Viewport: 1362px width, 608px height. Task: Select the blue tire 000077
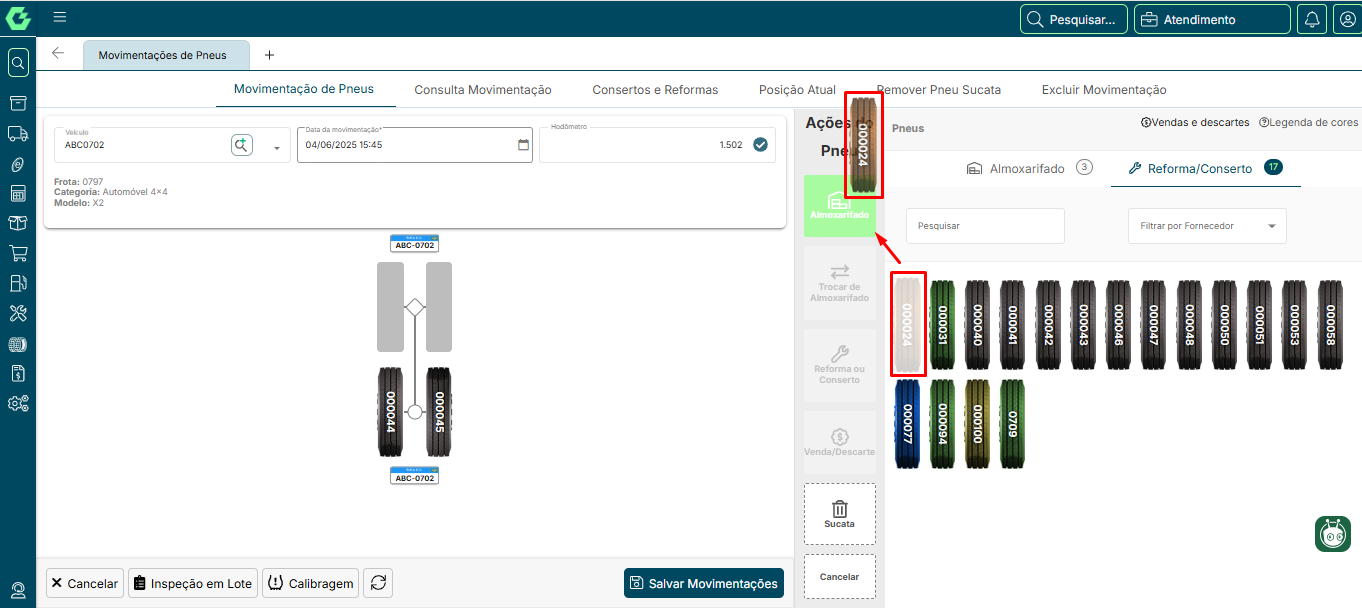[x=908, y=423]
